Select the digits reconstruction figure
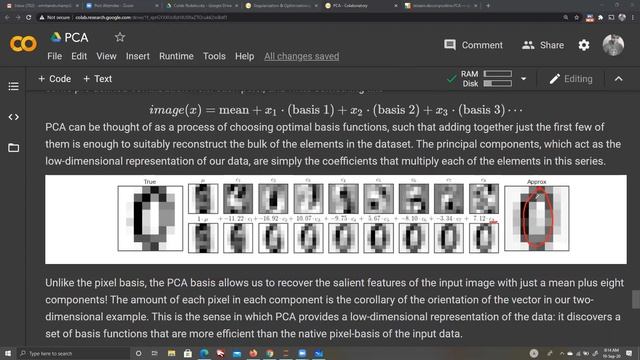The height and width of the screenshot is (360, 640). [336, 219]
